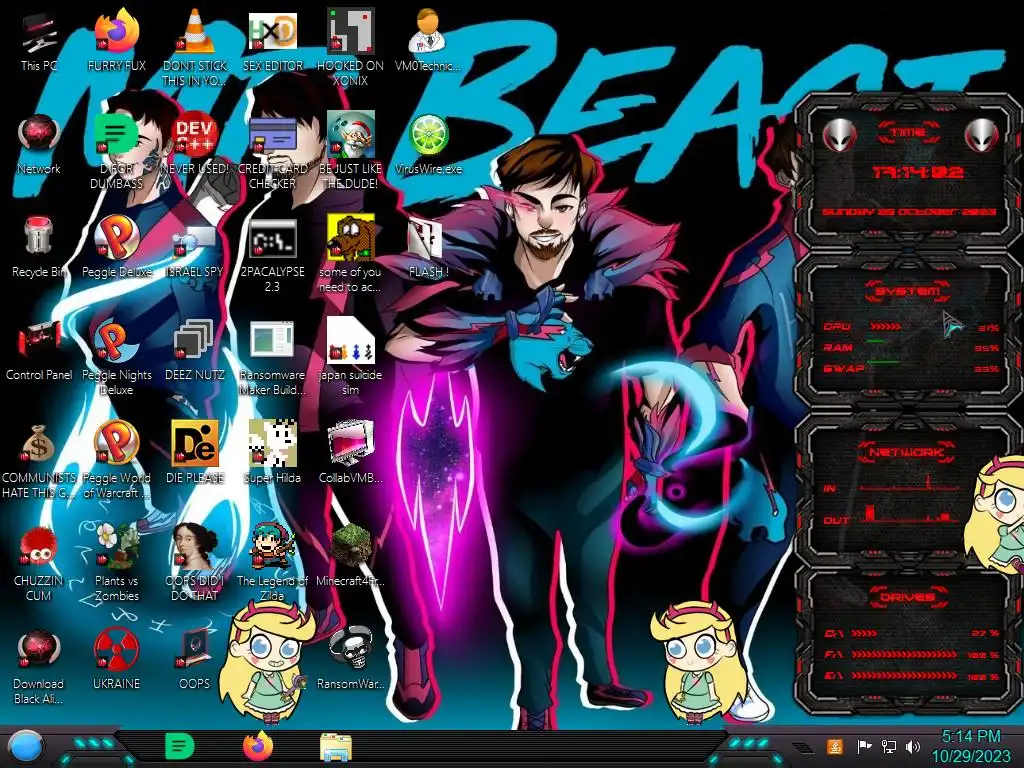Image resolution: width=1024 pixels, height=768 pixels.
Task: Open the VM0Technic... doctor icon
Action: [x=428, y=31]
